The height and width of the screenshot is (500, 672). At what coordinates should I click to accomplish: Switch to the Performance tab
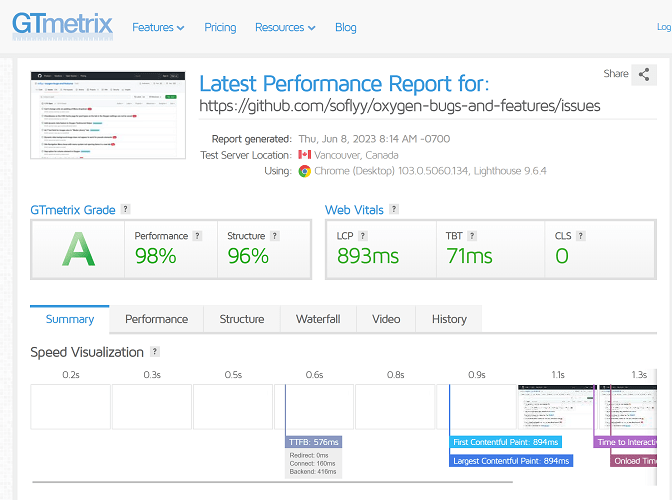[156, 319]
